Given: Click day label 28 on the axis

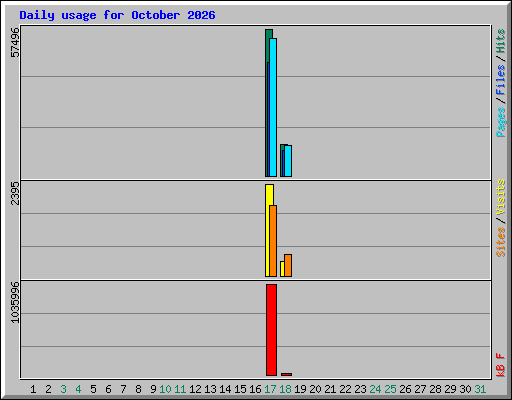Looking at the screenshot, I should tap(435, 389).
